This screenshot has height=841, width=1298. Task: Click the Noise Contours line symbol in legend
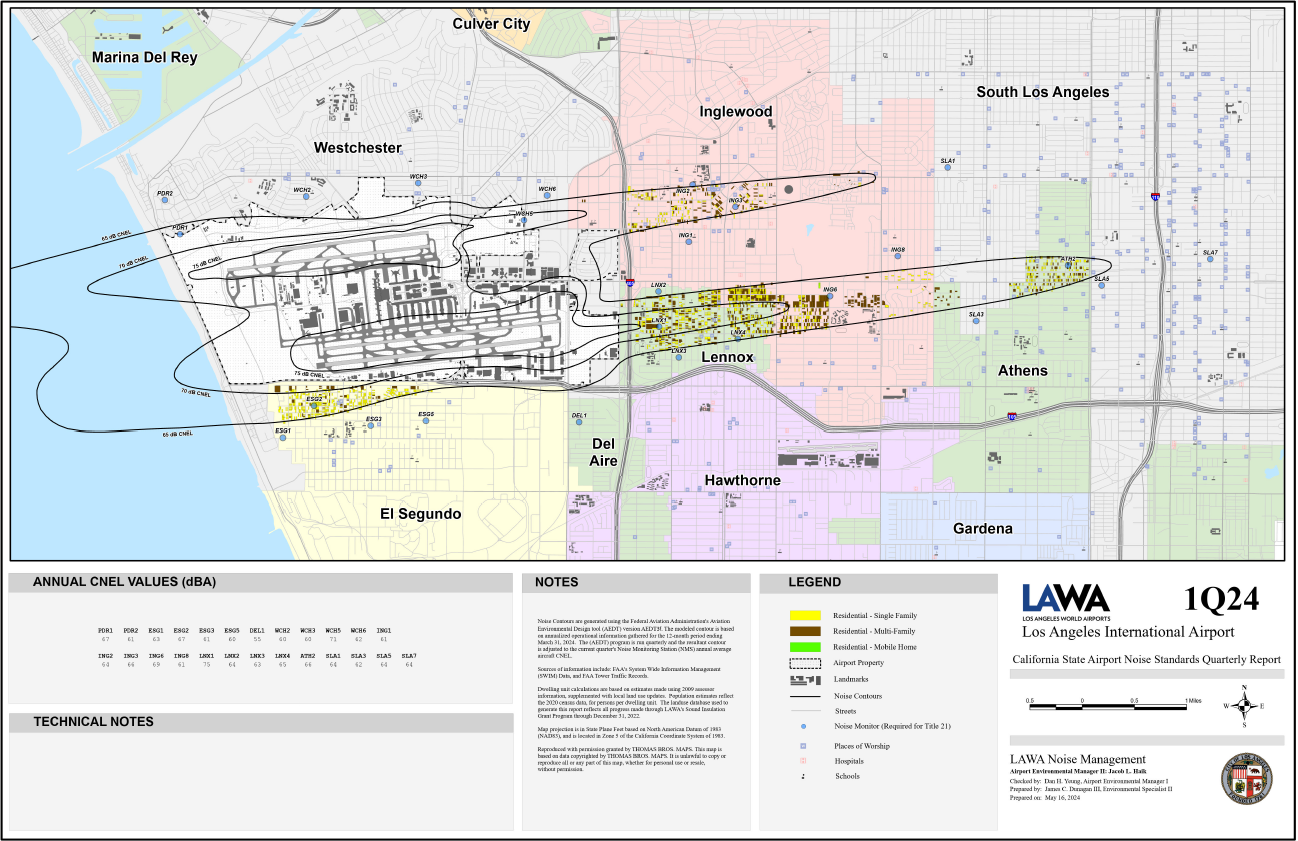click(x=805, y=696)
